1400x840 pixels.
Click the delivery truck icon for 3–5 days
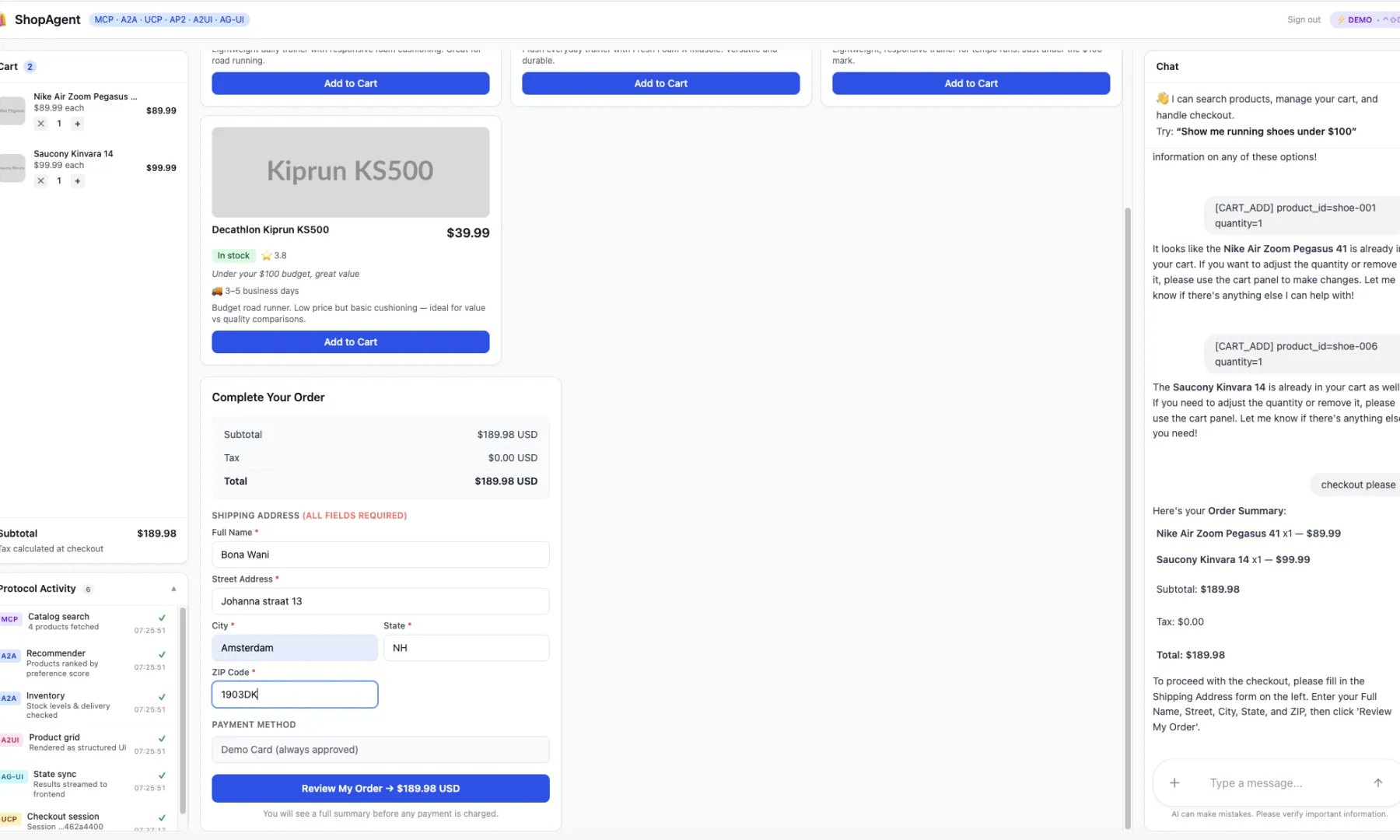point(217,291)
